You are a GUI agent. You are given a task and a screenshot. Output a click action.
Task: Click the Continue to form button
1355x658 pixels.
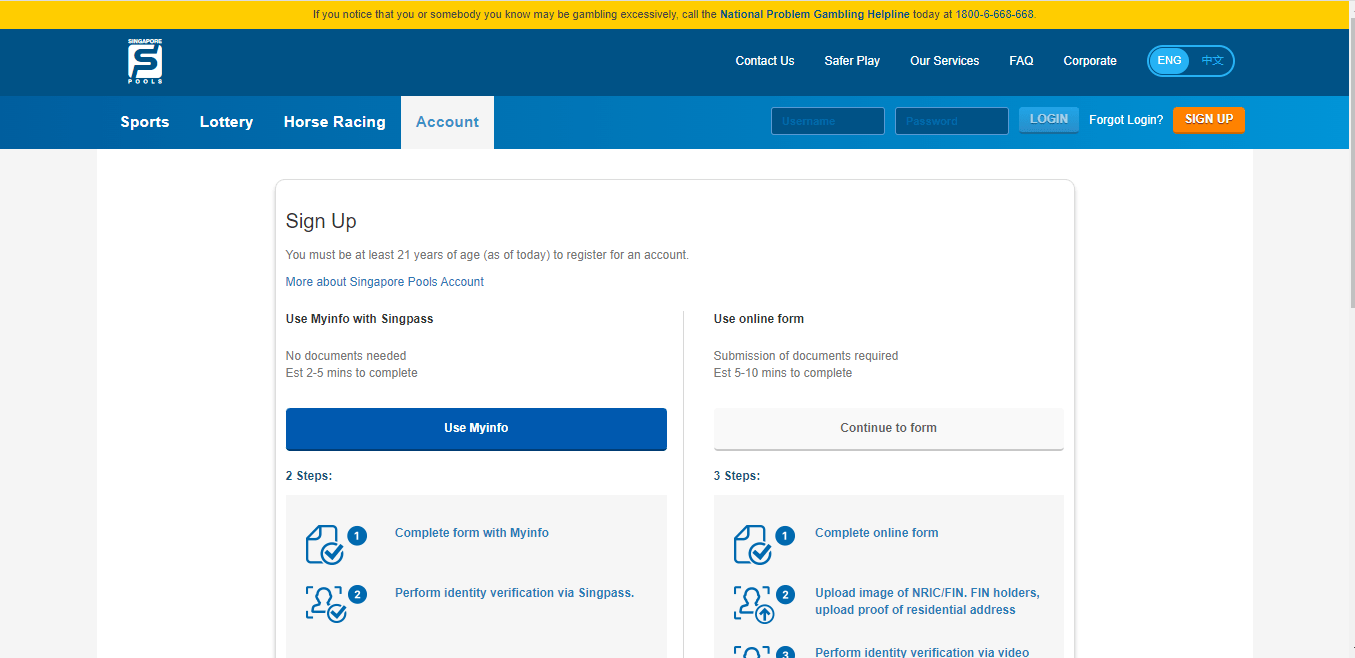888,429
